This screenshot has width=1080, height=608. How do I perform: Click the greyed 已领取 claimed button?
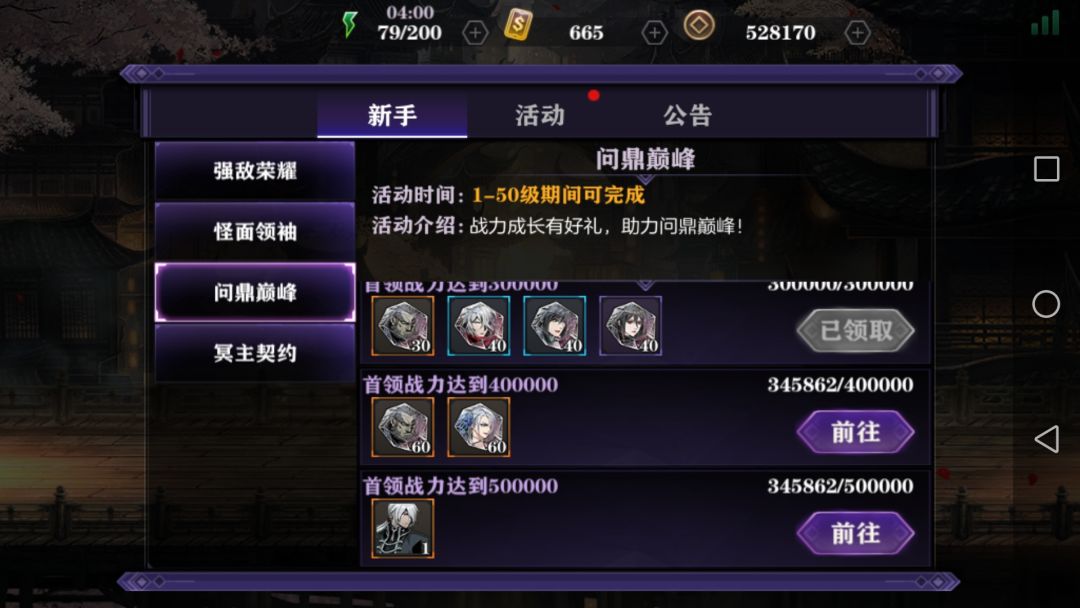coord(855,331)
